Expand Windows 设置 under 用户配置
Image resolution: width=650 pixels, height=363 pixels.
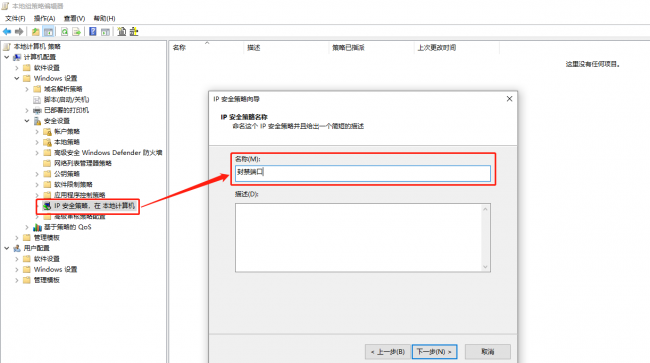17,269
